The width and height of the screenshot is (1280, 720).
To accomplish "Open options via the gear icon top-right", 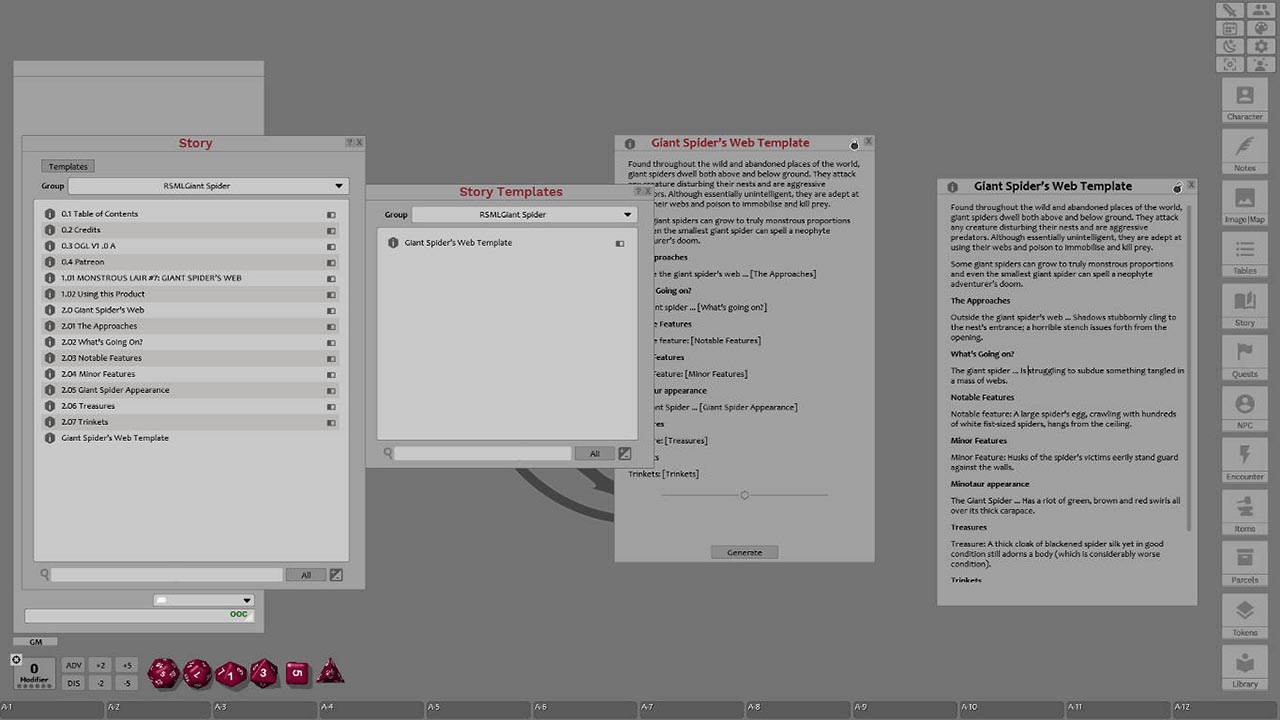I will [x=1260, y=45].
